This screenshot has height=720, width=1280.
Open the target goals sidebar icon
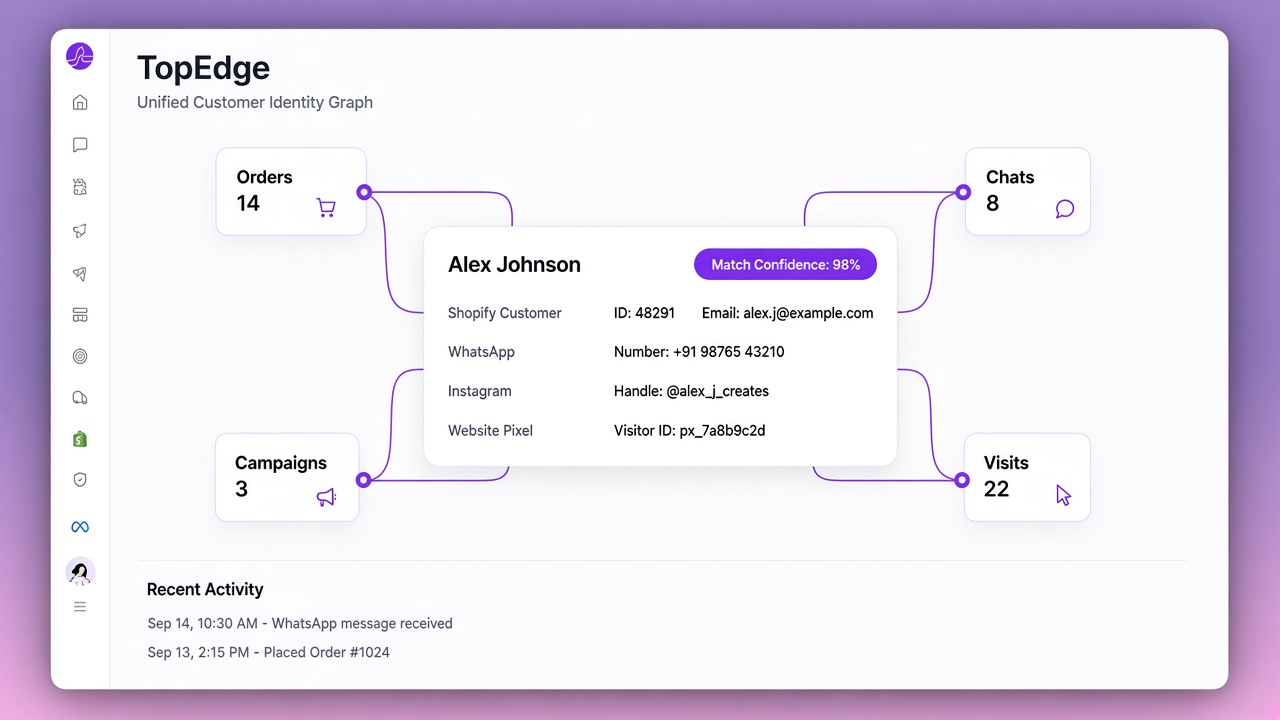(80, 357)
